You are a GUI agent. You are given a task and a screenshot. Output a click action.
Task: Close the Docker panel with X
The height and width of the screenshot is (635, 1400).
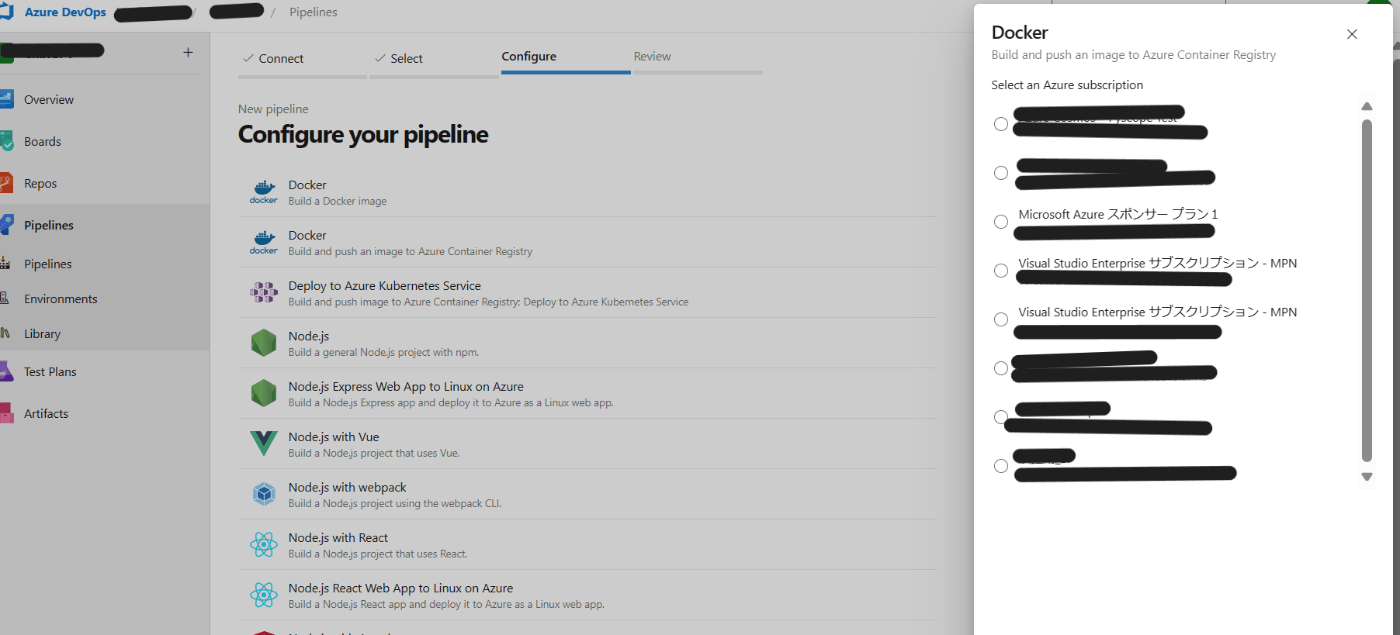(1352, 34)
